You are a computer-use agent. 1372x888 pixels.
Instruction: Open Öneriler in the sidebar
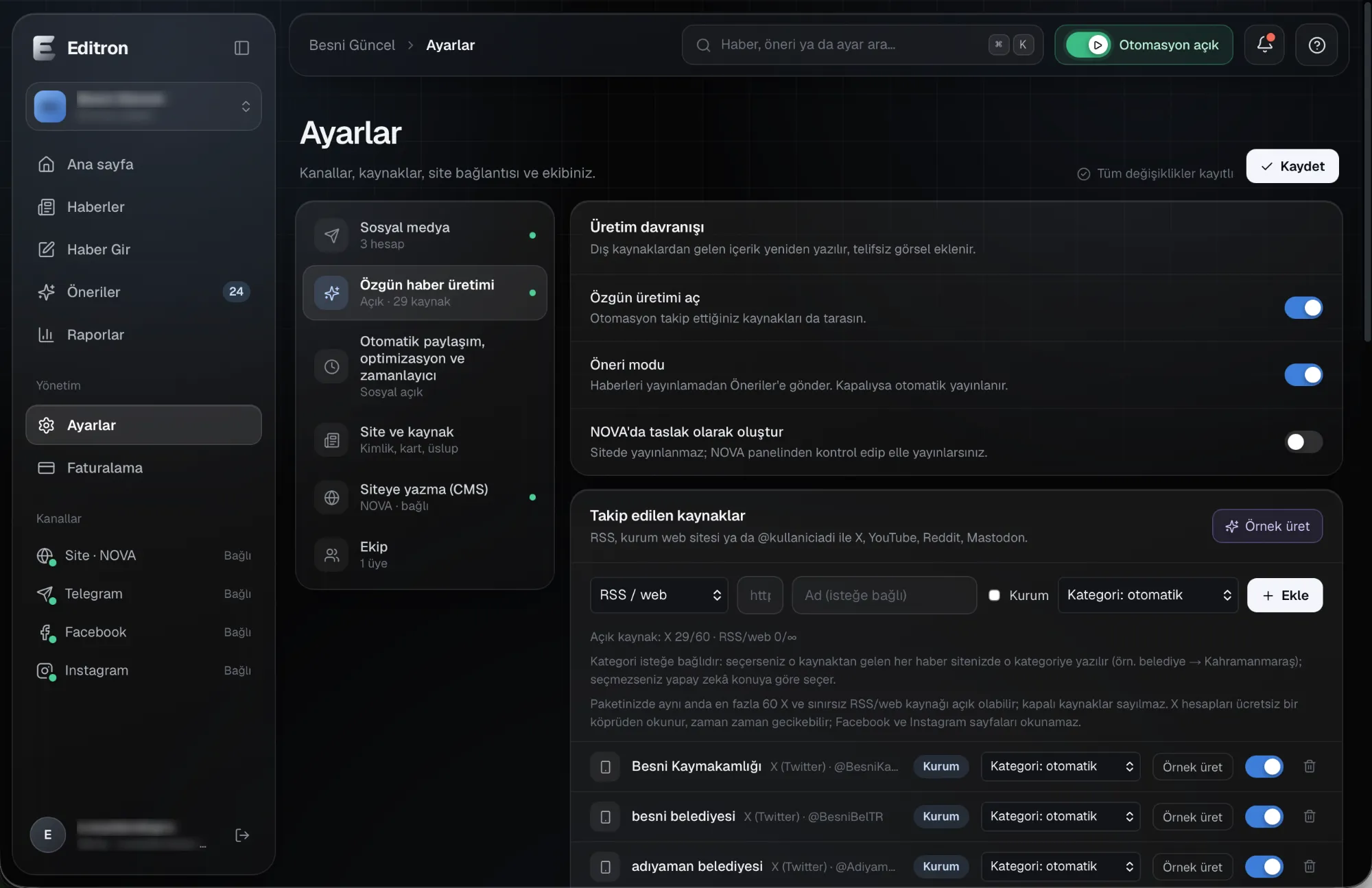coord(143,292)
